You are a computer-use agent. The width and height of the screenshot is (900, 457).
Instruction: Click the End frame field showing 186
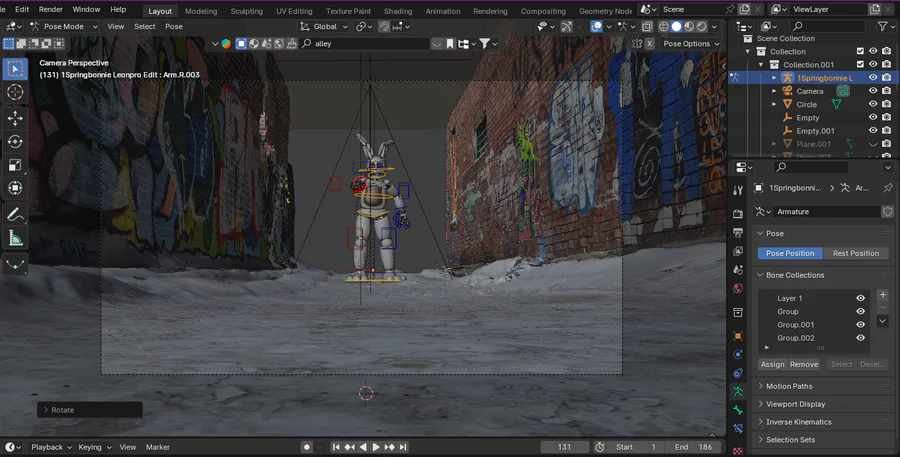point(693,447)
